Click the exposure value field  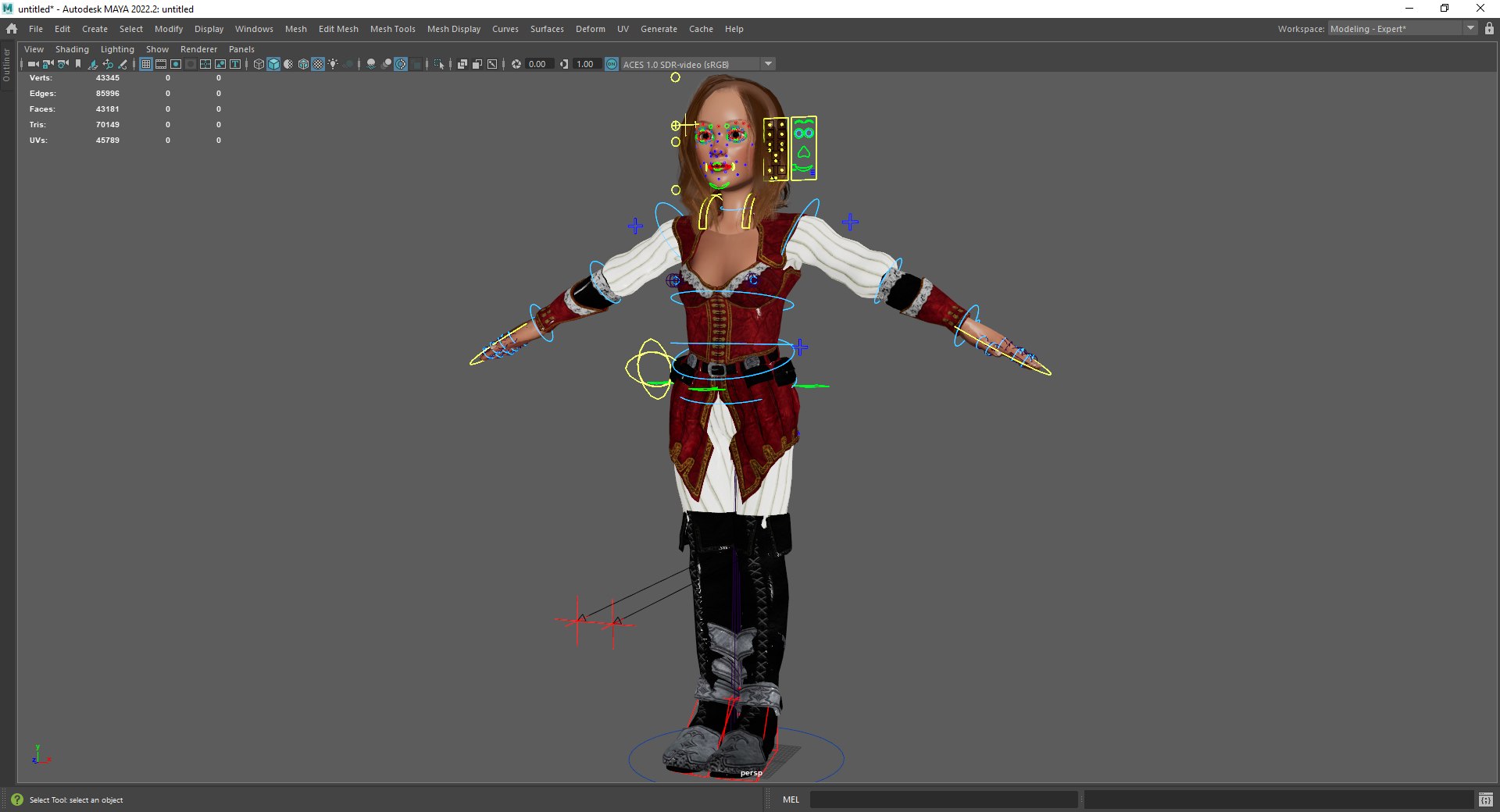538,64
